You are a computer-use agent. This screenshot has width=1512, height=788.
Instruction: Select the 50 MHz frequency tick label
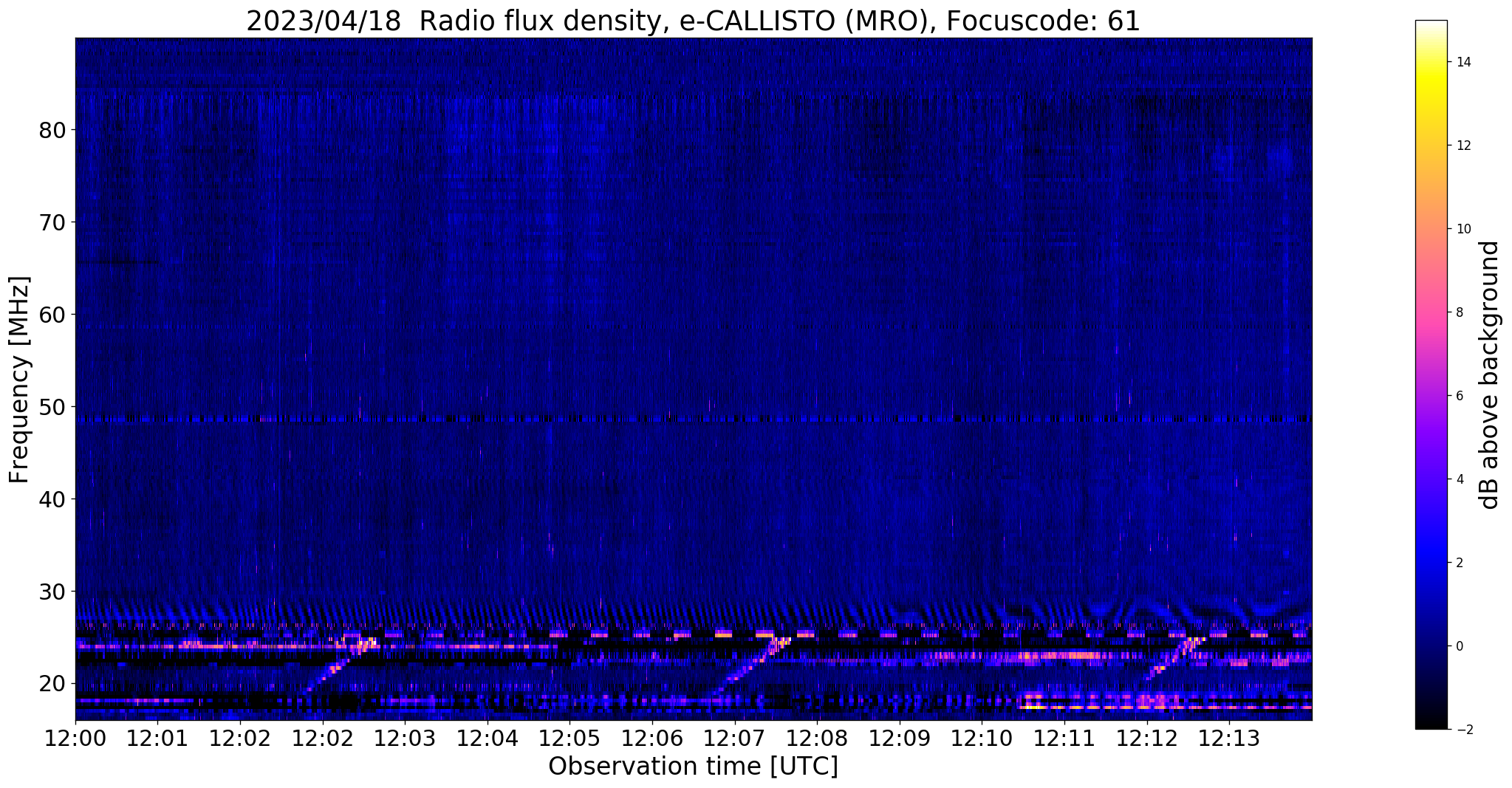(x=53, y=407)
